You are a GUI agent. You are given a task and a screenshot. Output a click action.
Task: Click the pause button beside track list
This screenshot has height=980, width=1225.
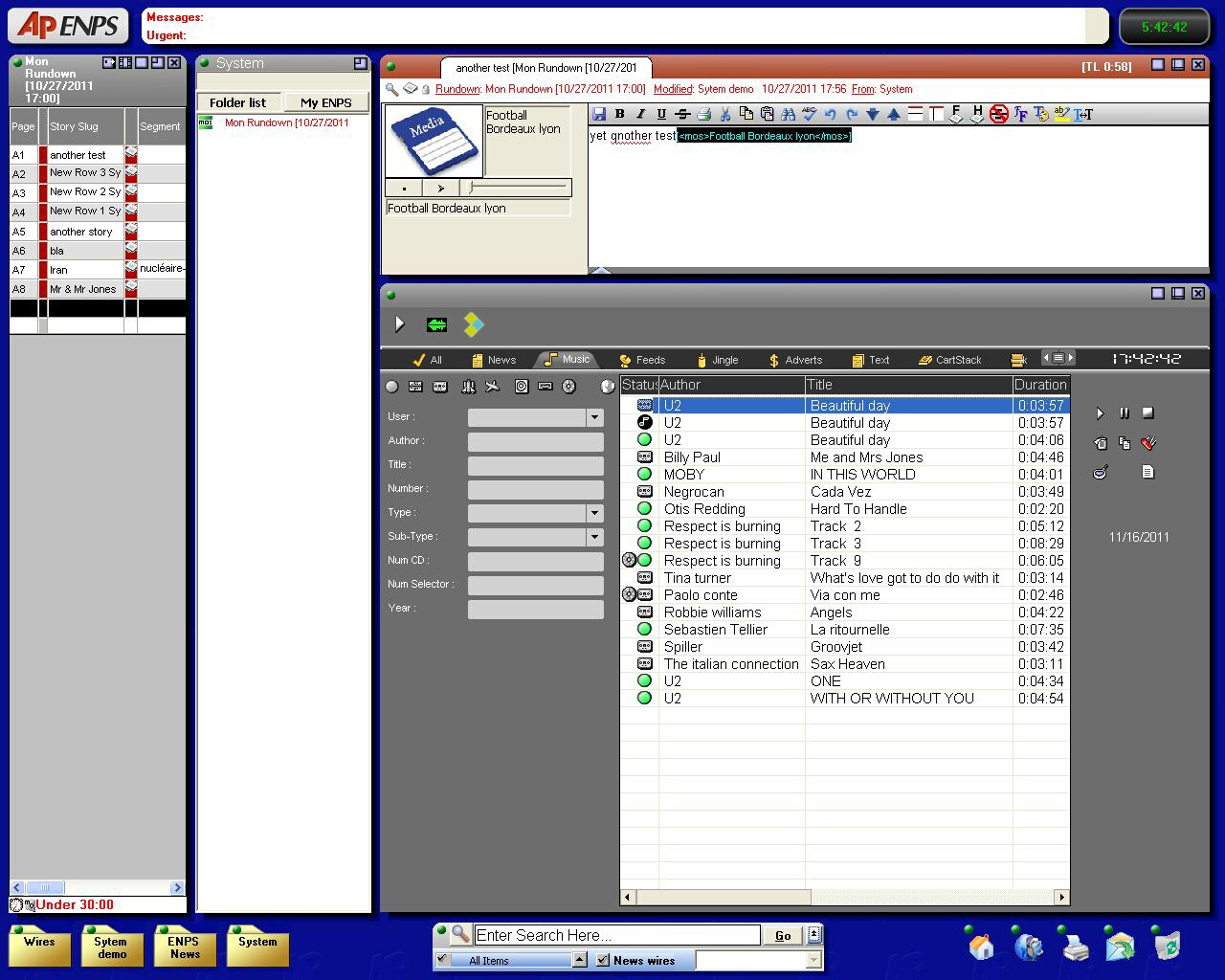point(1125,413)
